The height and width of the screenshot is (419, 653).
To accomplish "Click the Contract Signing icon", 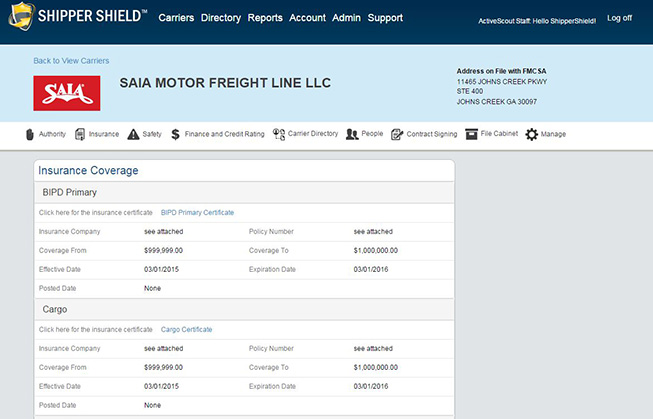I will point(397,134).
